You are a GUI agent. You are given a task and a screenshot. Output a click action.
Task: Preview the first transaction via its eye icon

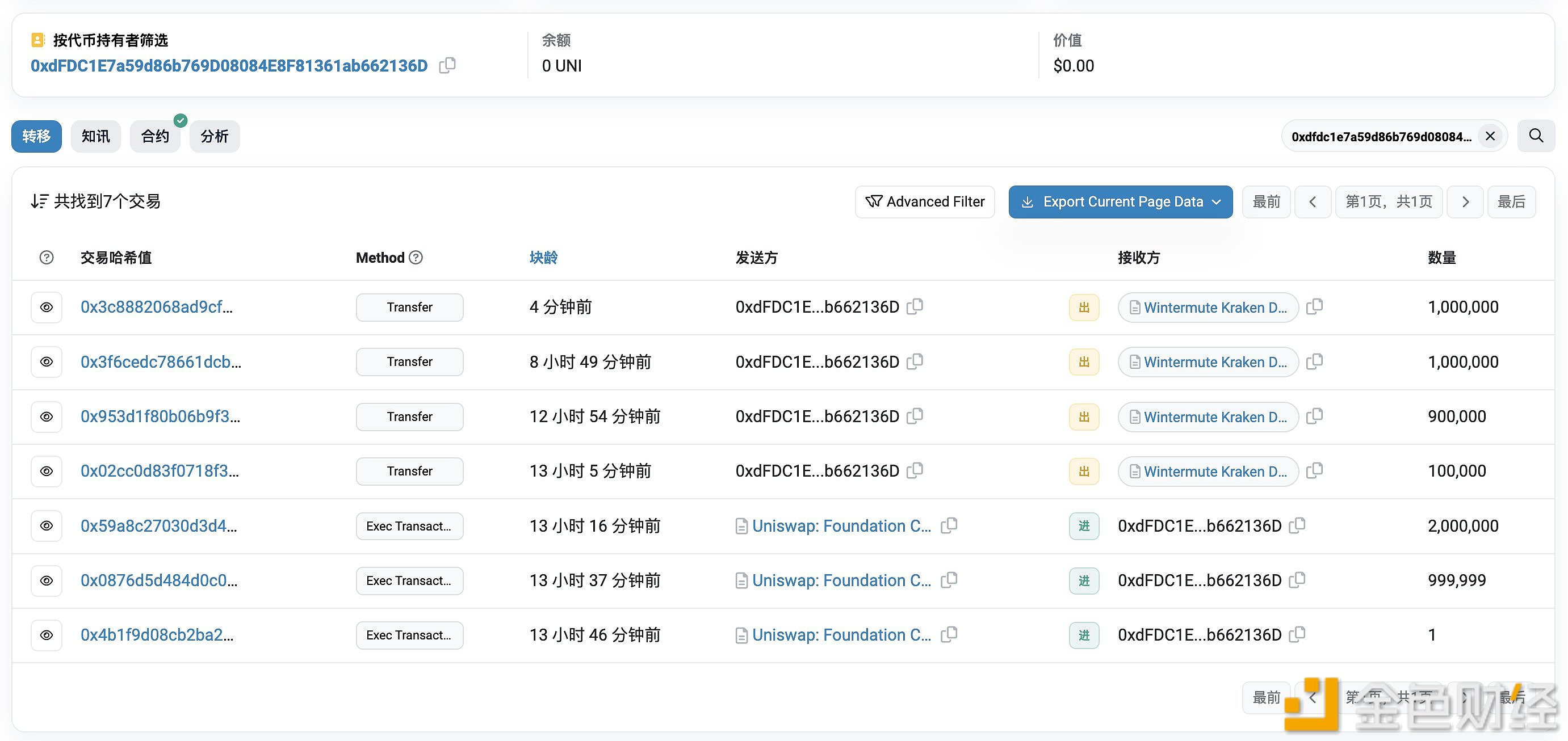46,306
